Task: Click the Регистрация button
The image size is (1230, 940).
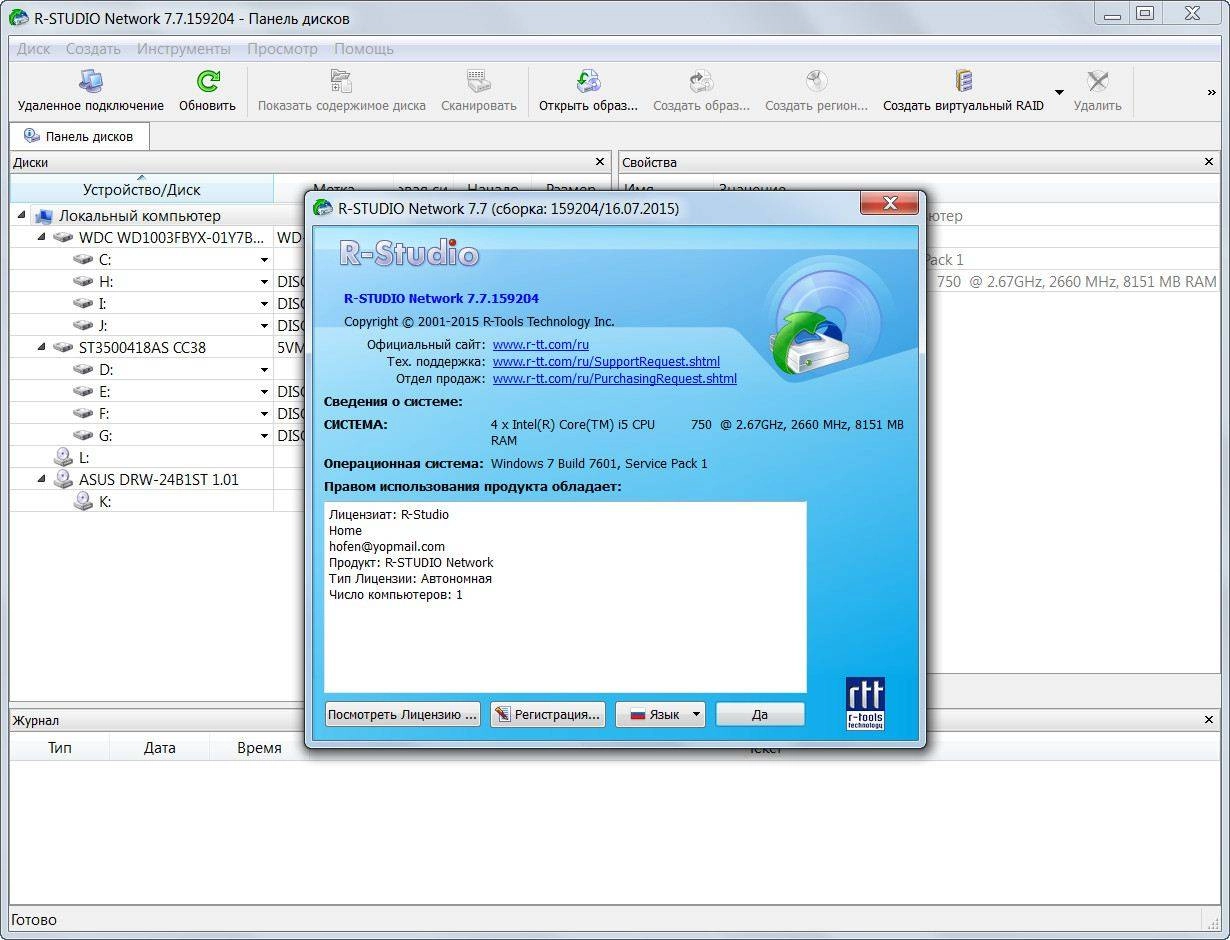Action: pyautogui.click(x=547, y=714)
